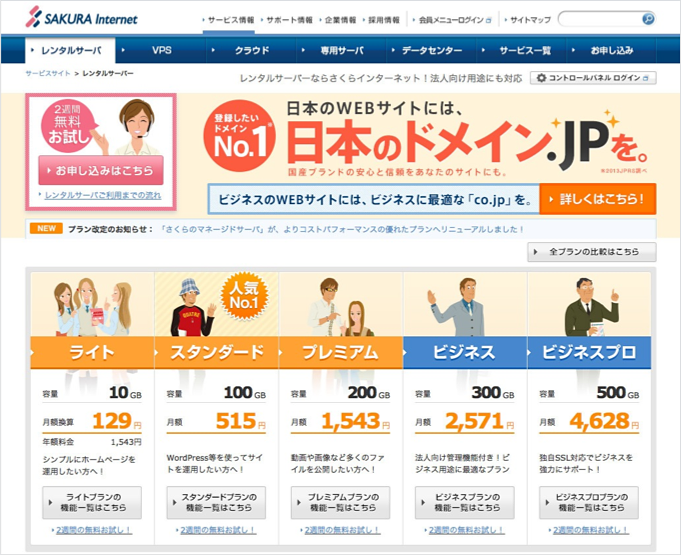681x555 pixels.
Task: Click the SAKURA Internet logo
Action: pos(81,18)
